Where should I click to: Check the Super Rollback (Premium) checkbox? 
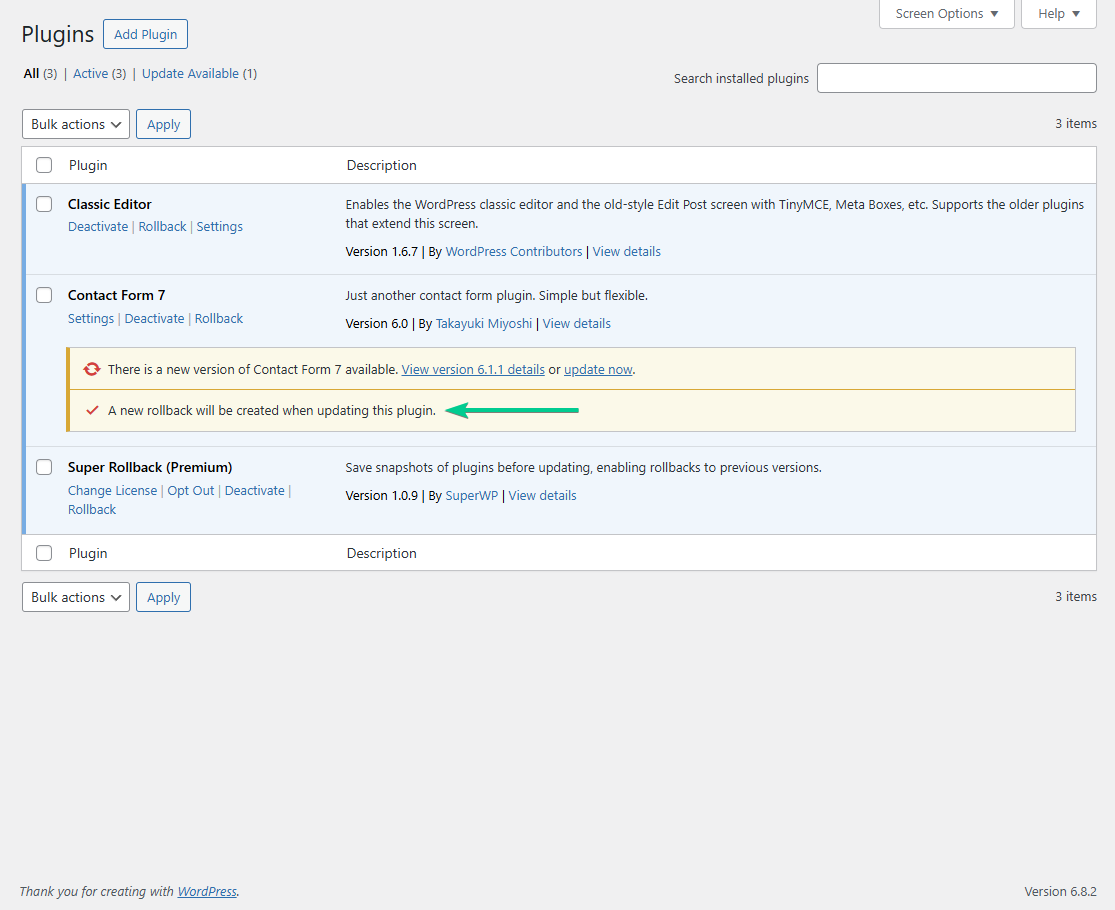pyautogui.click(x=44, y=467)
